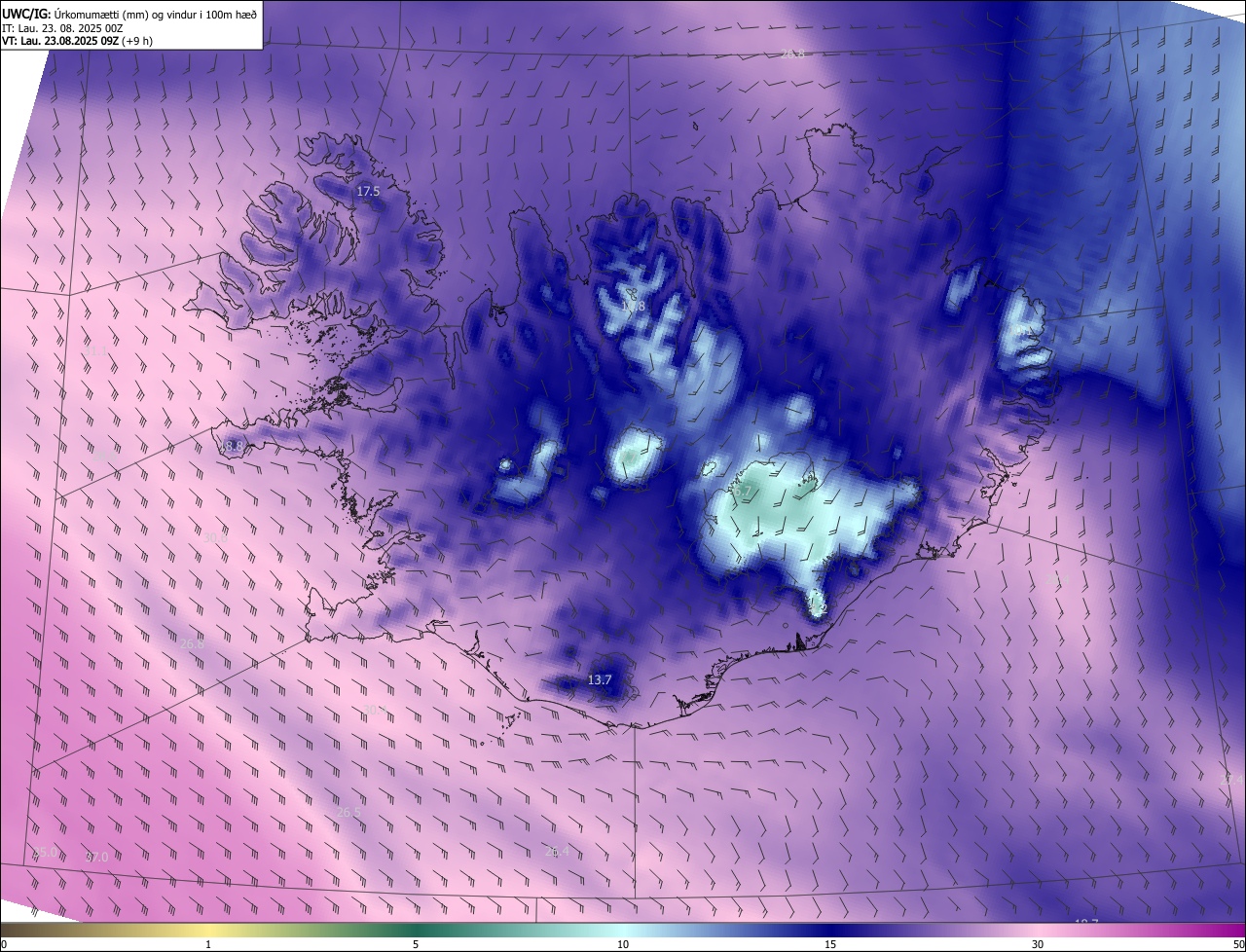The image size is (1246, 952).
Task: Click the 15 tick label on the color scale
Action: (830, 944)
